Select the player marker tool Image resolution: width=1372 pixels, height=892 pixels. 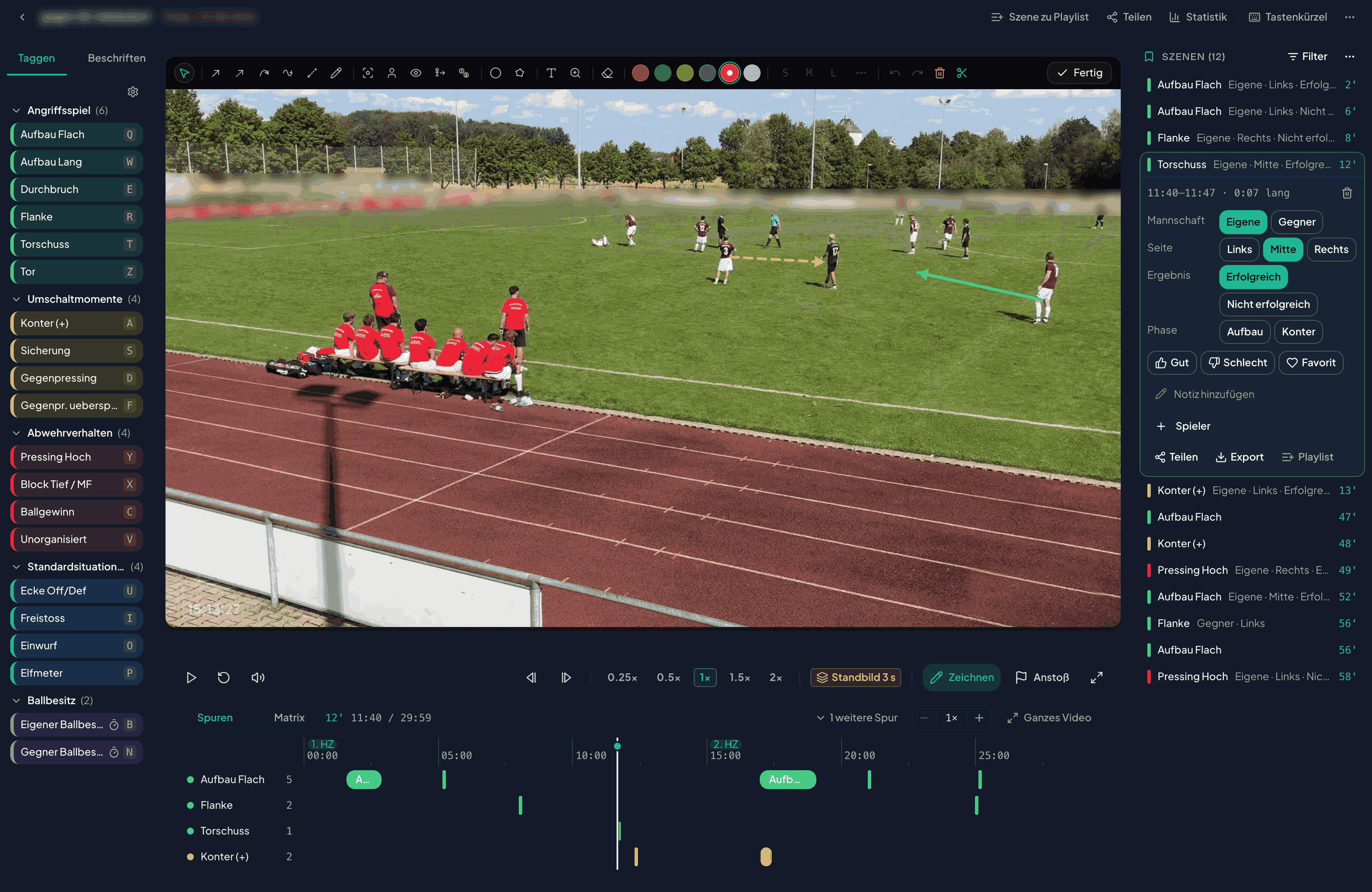[x=391, y=73]
